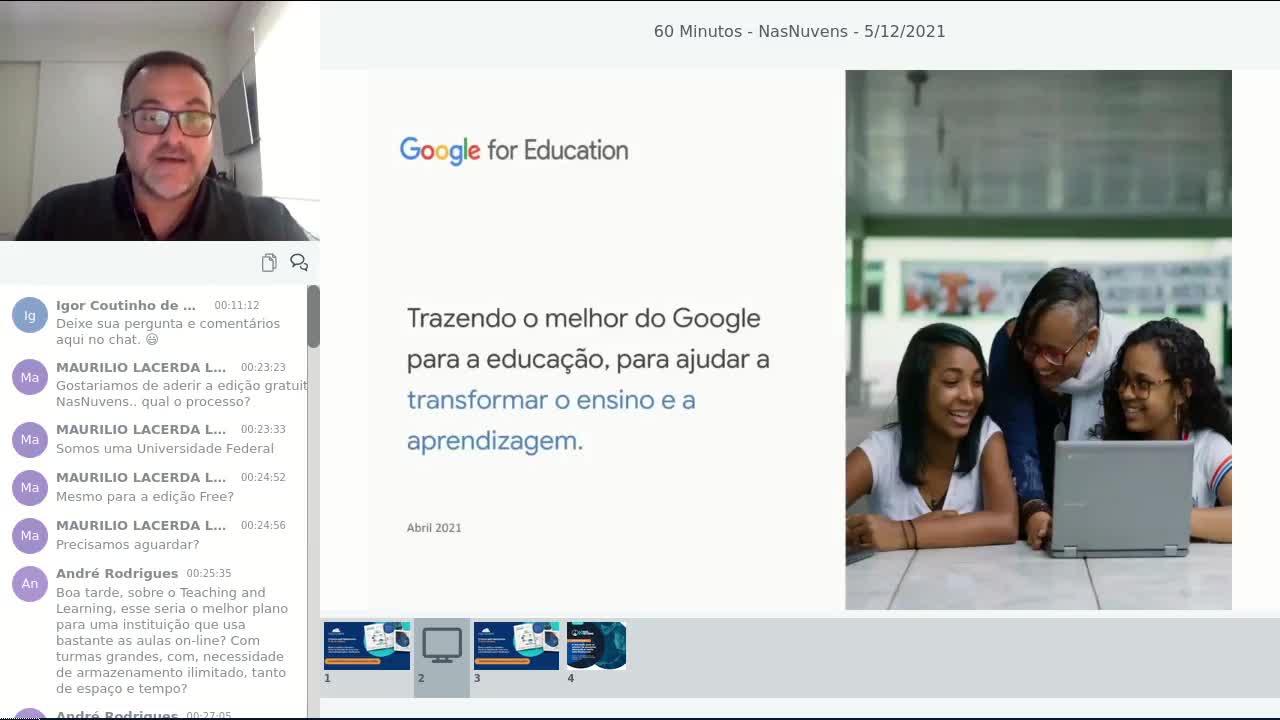Open the shared notes icon

269,262
